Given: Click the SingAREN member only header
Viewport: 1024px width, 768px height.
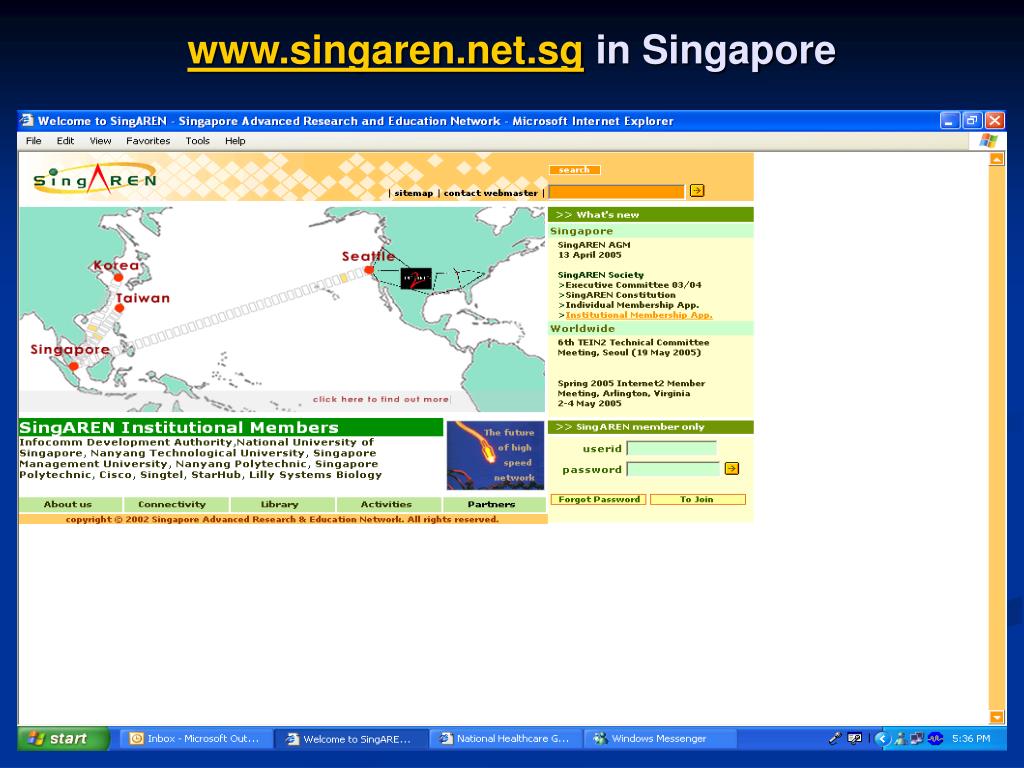Looking at the screenshot, I should (650, 427).
